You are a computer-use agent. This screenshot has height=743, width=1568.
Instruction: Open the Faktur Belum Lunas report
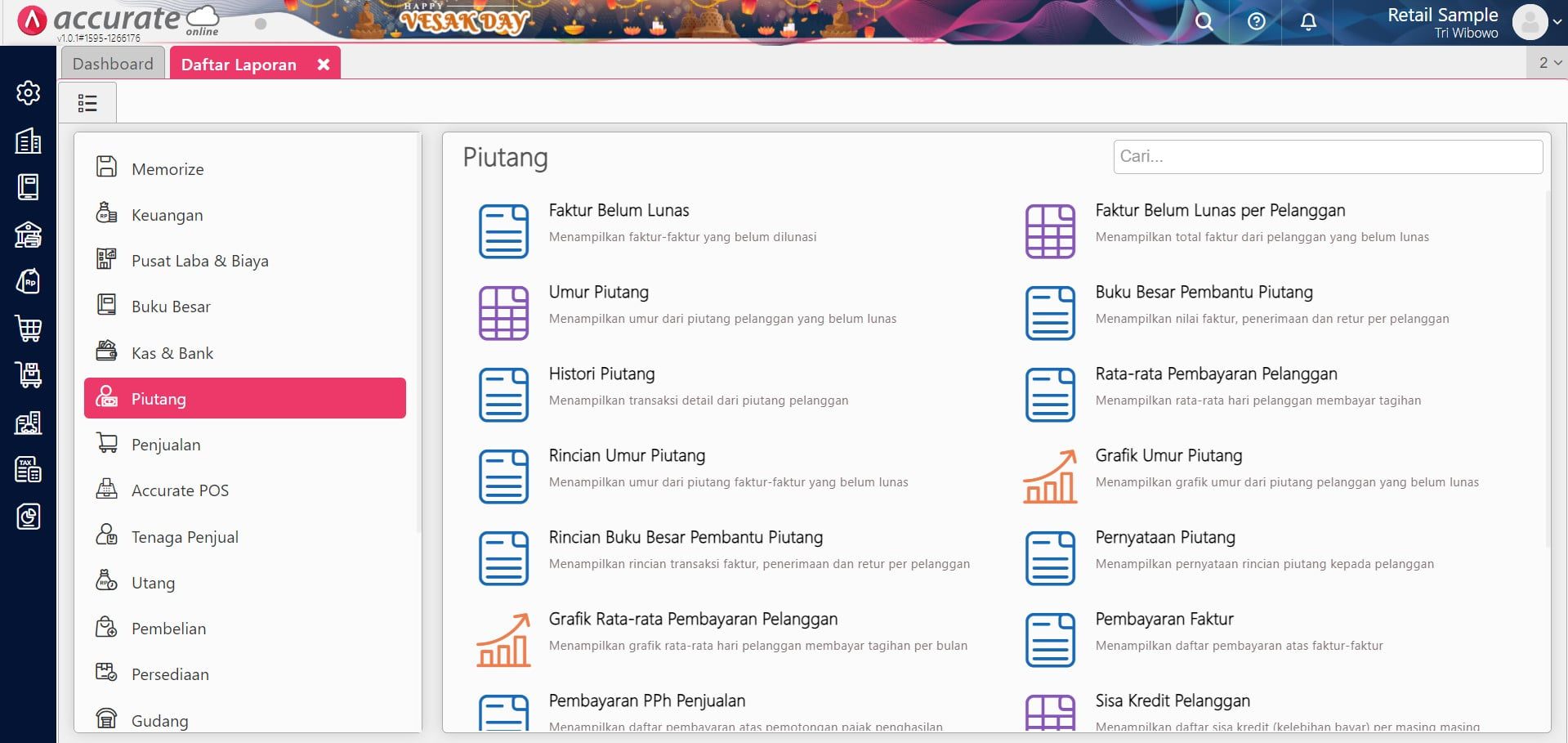point(619,211)
